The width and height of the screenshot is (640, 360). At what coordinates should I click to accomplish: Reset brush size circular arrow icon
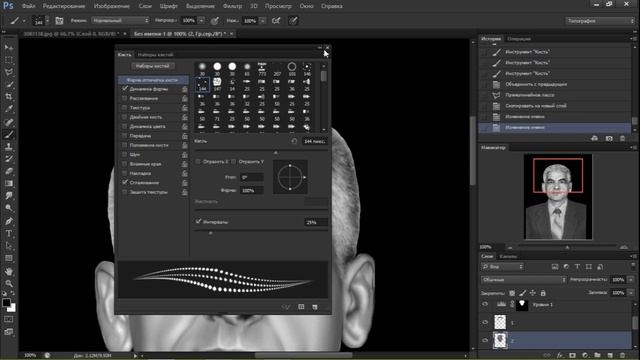pyautogui.click(x=294, y=141)
